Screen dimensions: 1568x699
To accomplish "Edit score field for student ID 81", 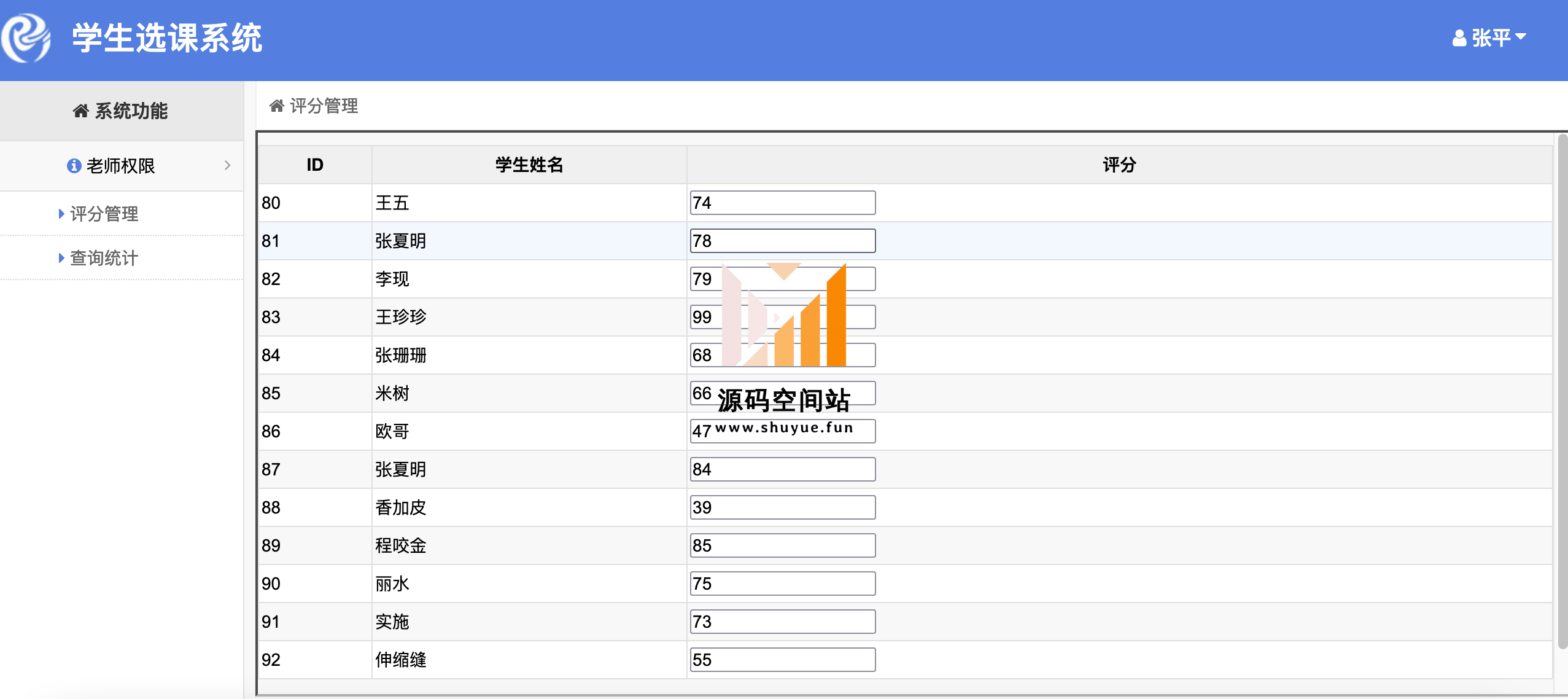I will point(783,241).
